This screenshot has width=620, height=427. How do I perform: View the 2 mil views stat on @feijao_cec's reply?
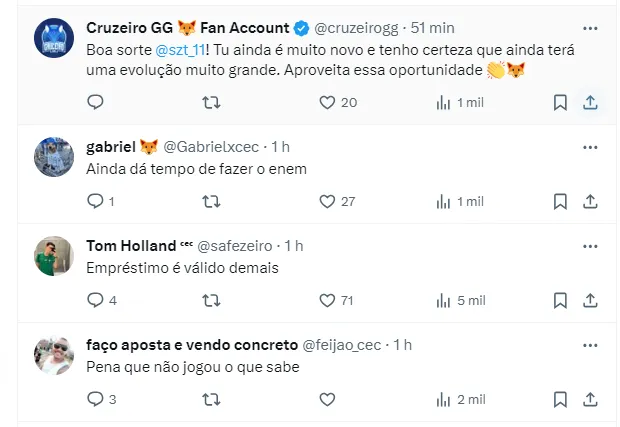(x=461, y=400)
